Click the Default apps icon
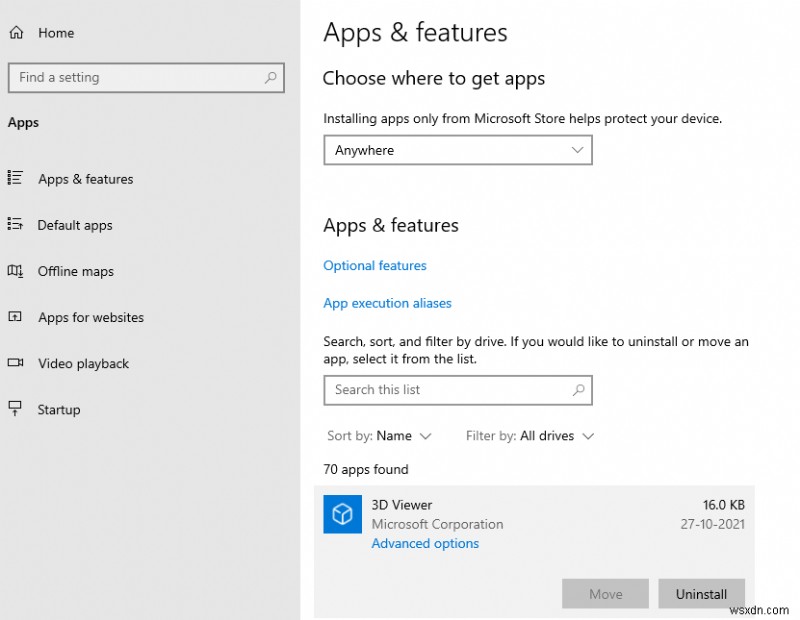The image size is (800, 620). click(15, 224)
